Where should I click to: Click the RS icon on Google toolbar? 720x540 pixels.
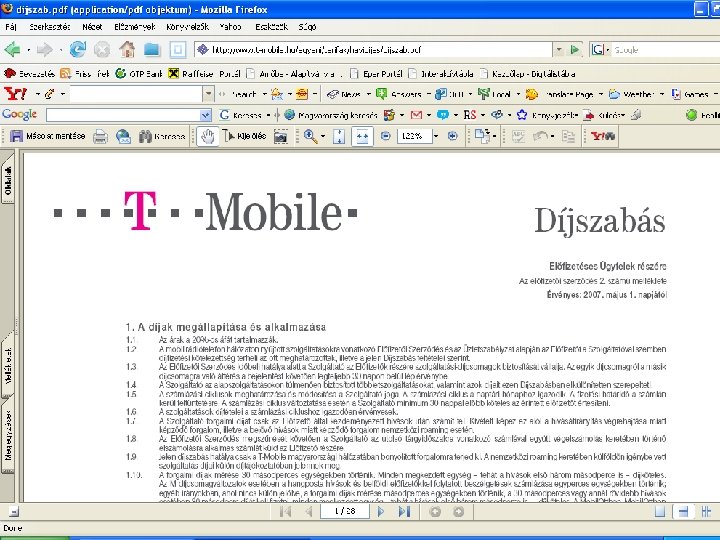[x=470, y=115]
